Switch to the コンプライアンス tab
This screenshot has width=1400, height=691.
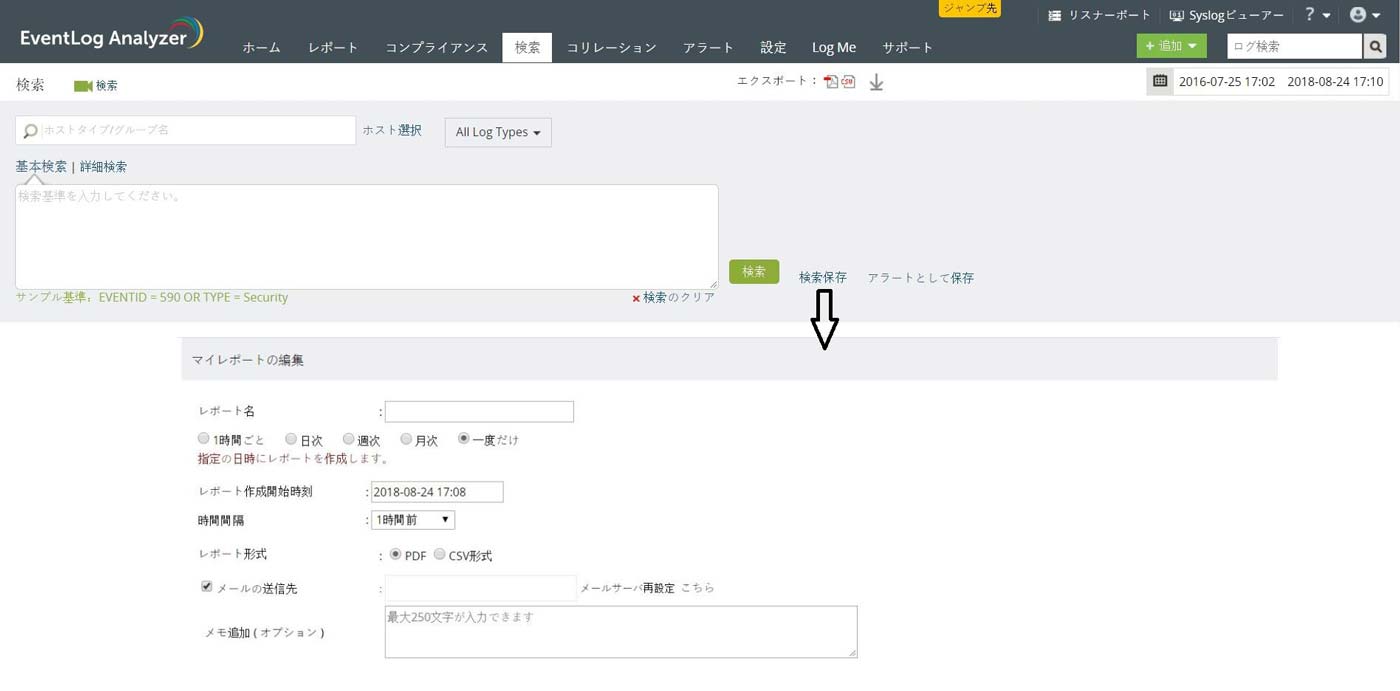coord(436,47)
